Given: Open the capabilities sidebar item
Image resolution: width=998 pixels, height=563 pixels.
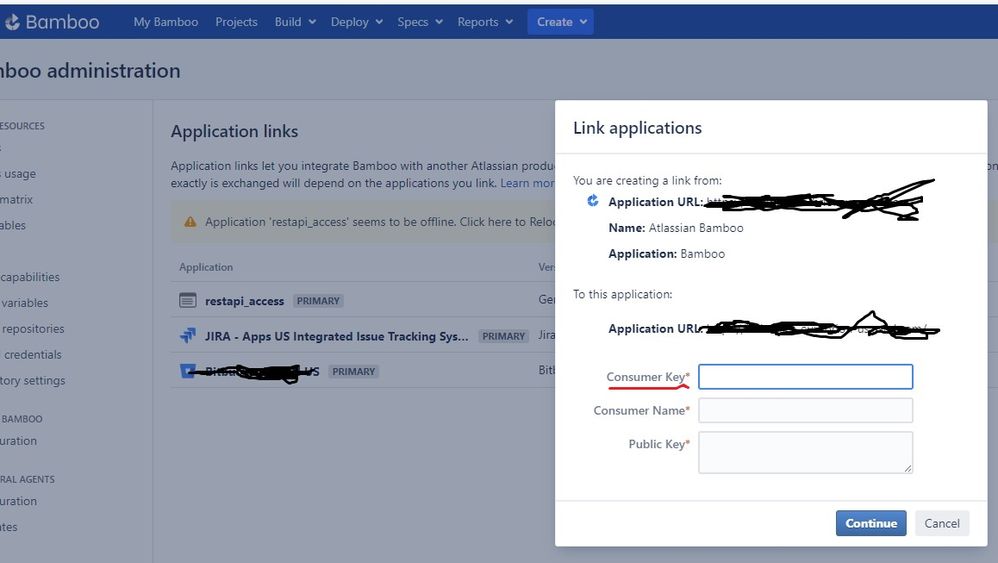Looking at the screenshot, I should click(x=30, y=277).
